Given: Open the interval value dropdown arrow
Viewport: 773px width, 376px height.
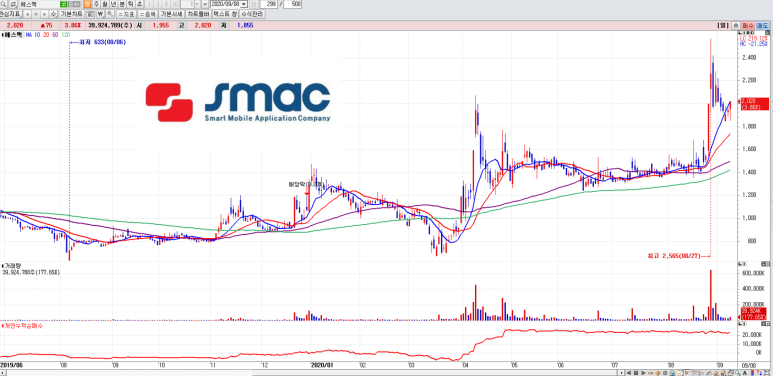Looking at the screenshot, I should point(197,4).
